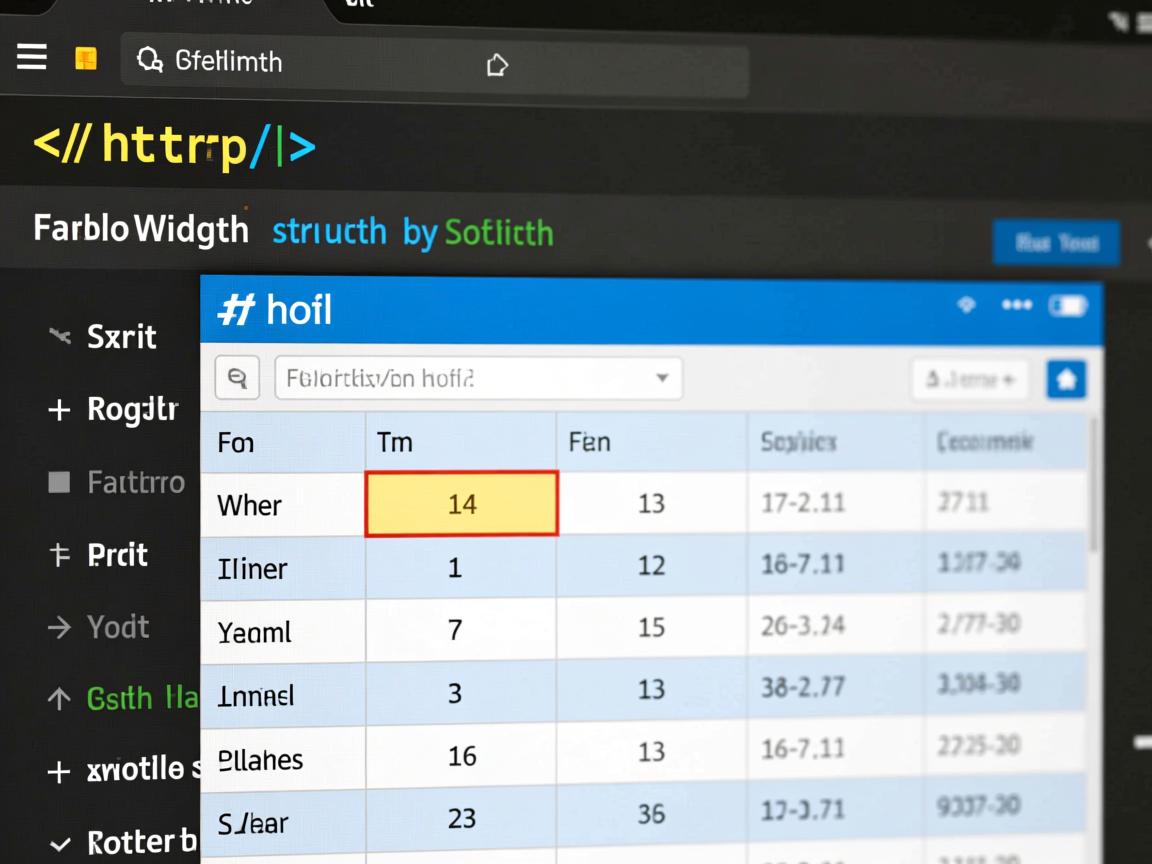Image resolution: width=1152 pixels, height=864 pixels.
Task: Select the Sxrit sidebar item
Action: [x=121, y=337]
